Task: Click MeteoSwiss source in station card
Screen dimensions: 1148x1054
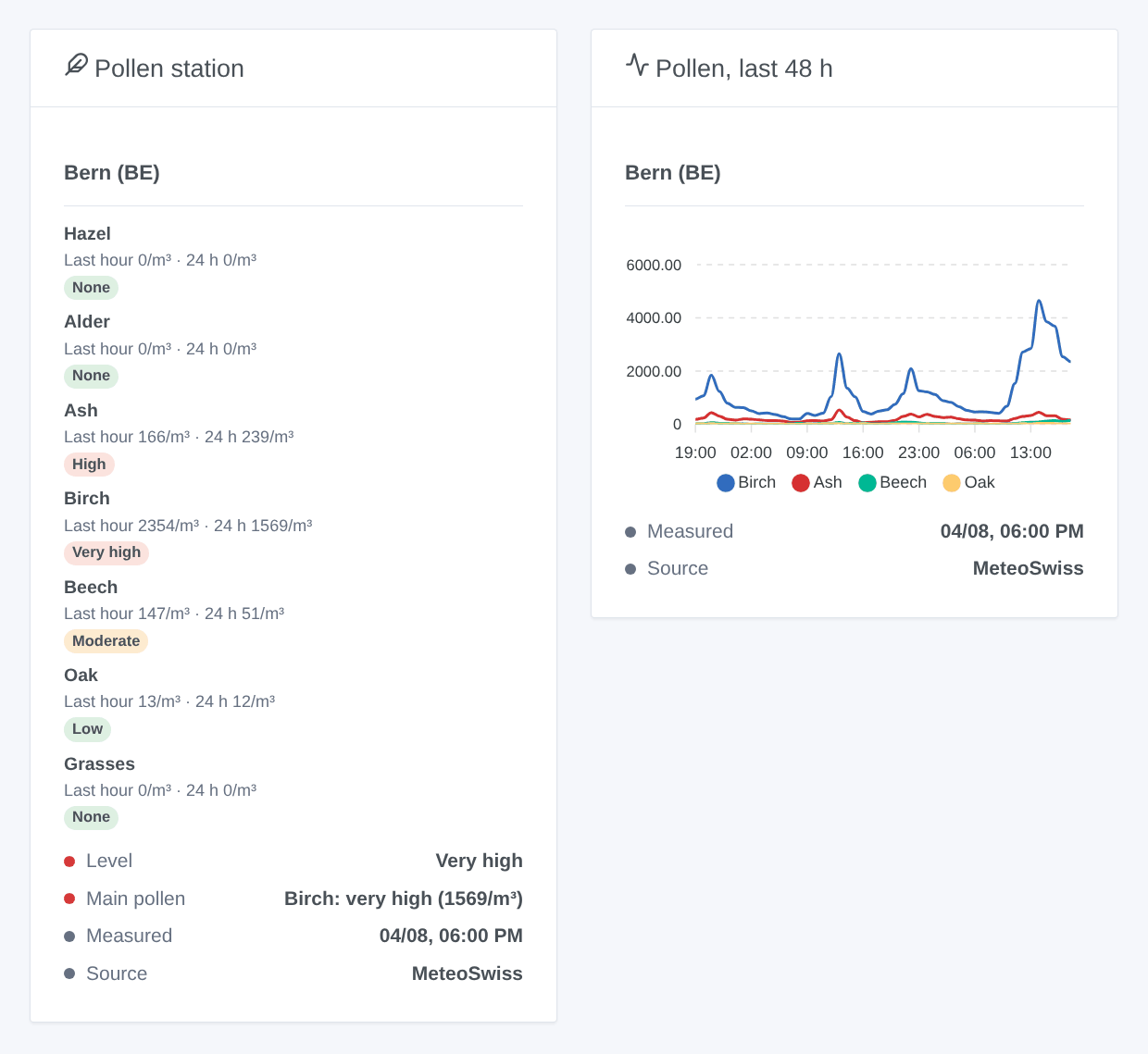Action: (468, 973)
